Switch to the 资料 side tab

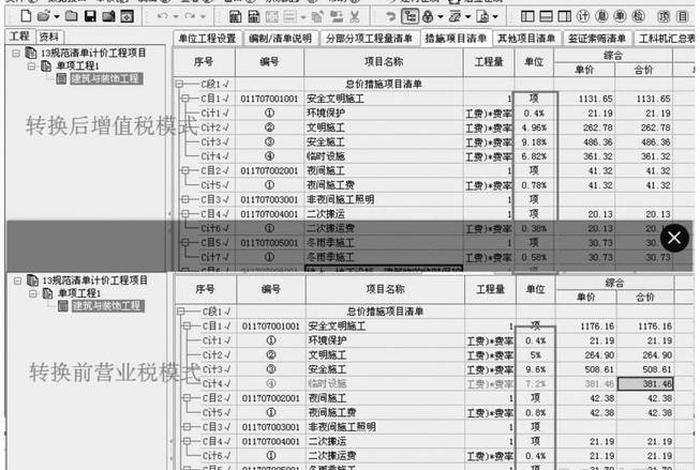49,37
